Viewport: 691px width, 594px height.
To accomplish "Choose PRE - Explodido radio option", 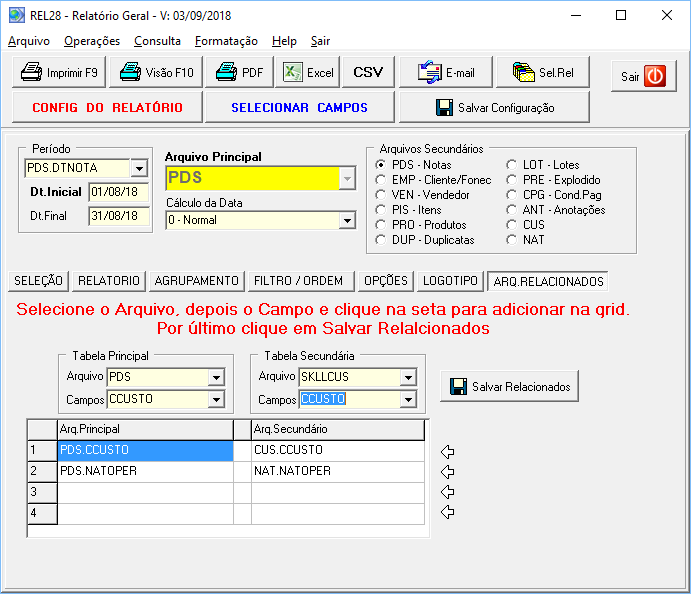I will pyautogui.click(x=511, y=180).
